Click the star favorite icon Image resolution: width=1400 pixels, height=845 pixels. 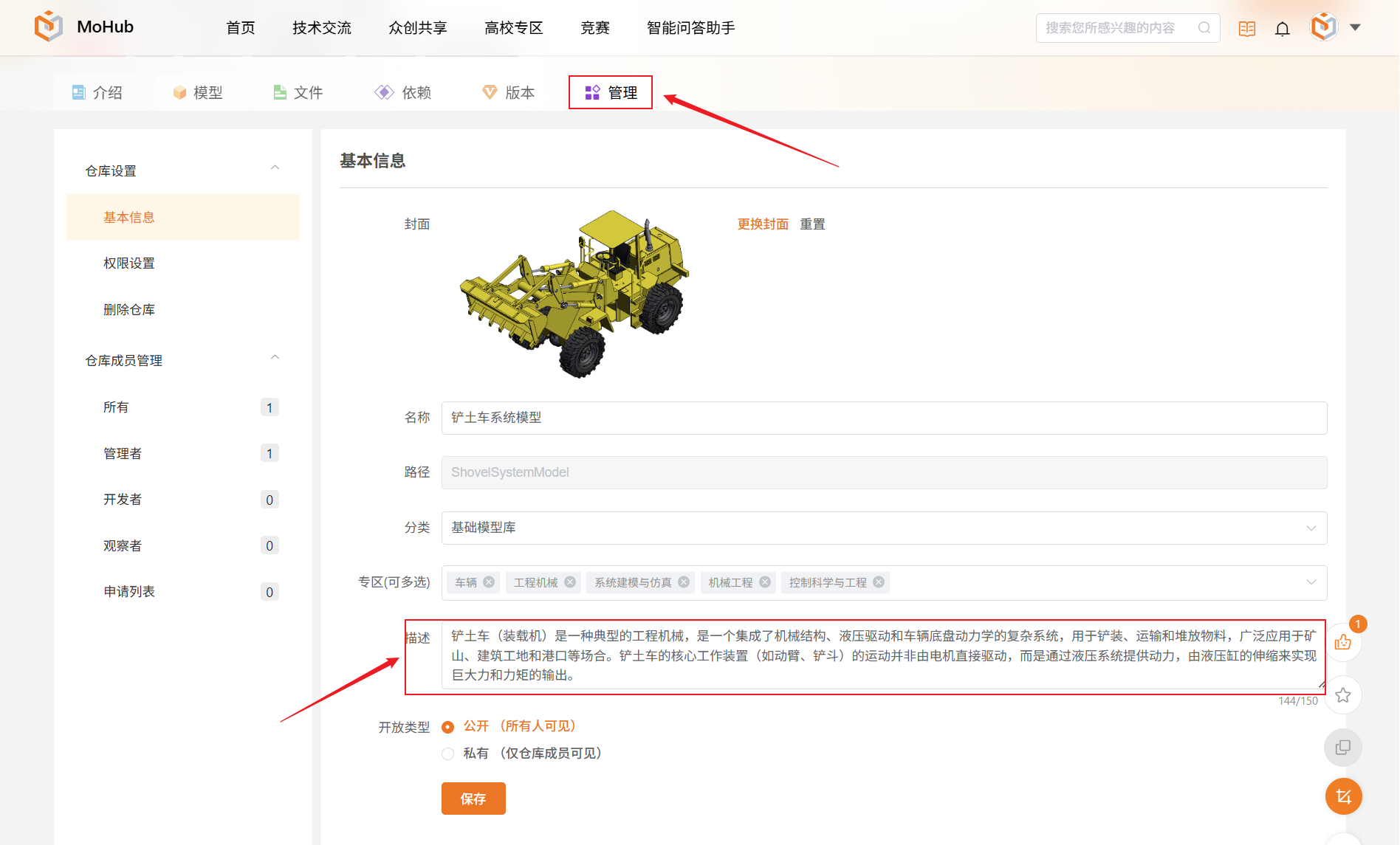1343,695
